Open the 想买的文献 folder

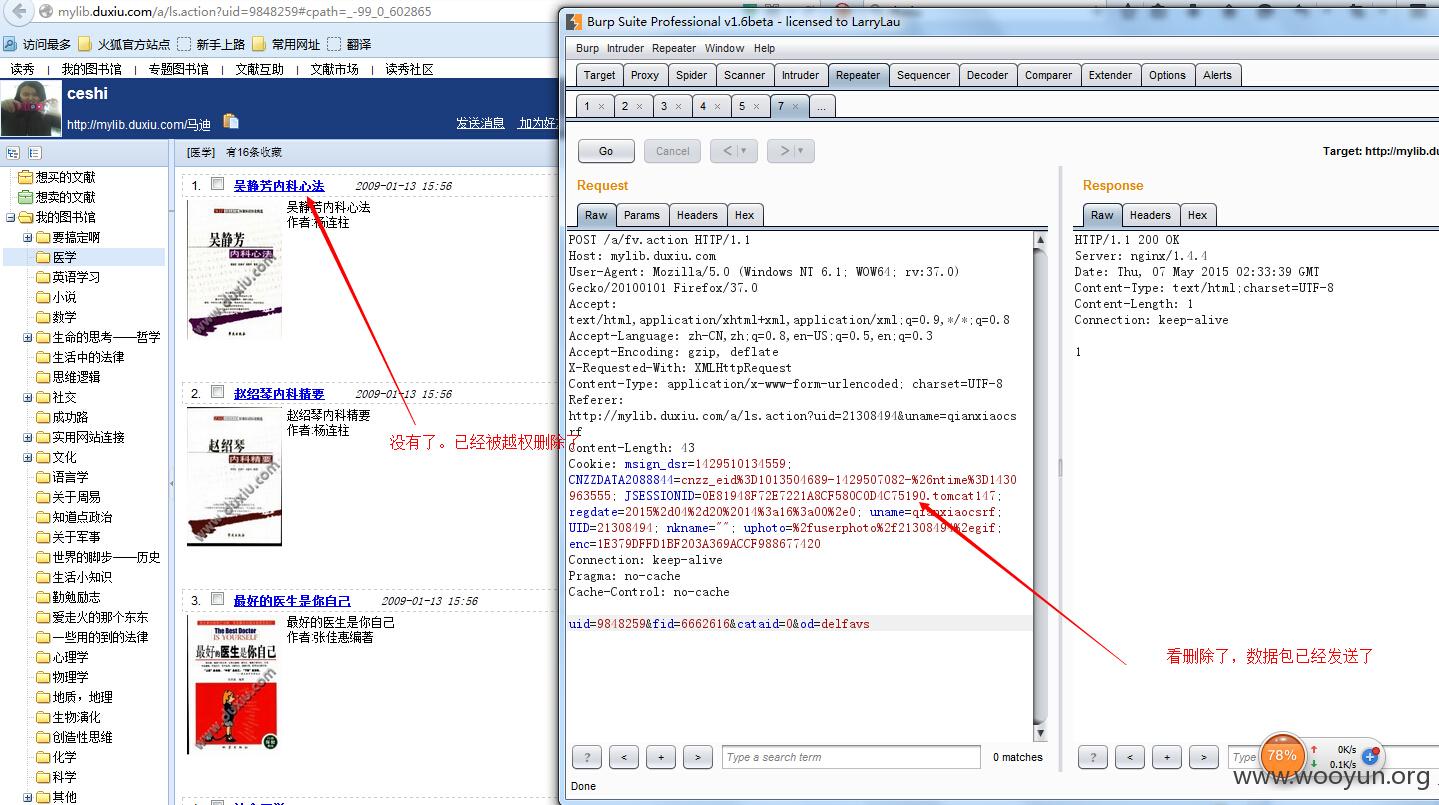click(x=65, y=177)
